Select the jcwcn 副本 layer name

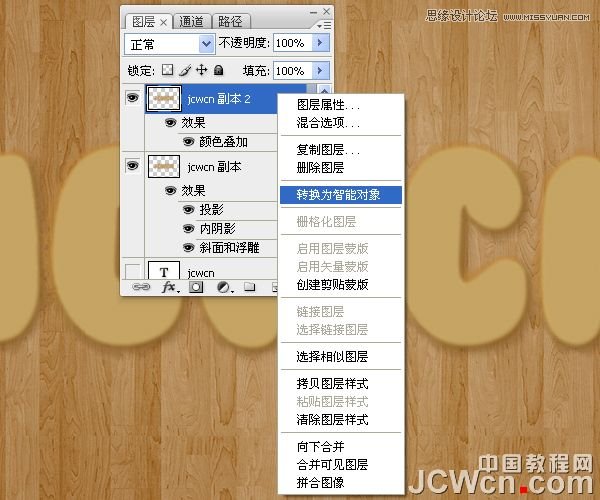(x=214, y=167)
